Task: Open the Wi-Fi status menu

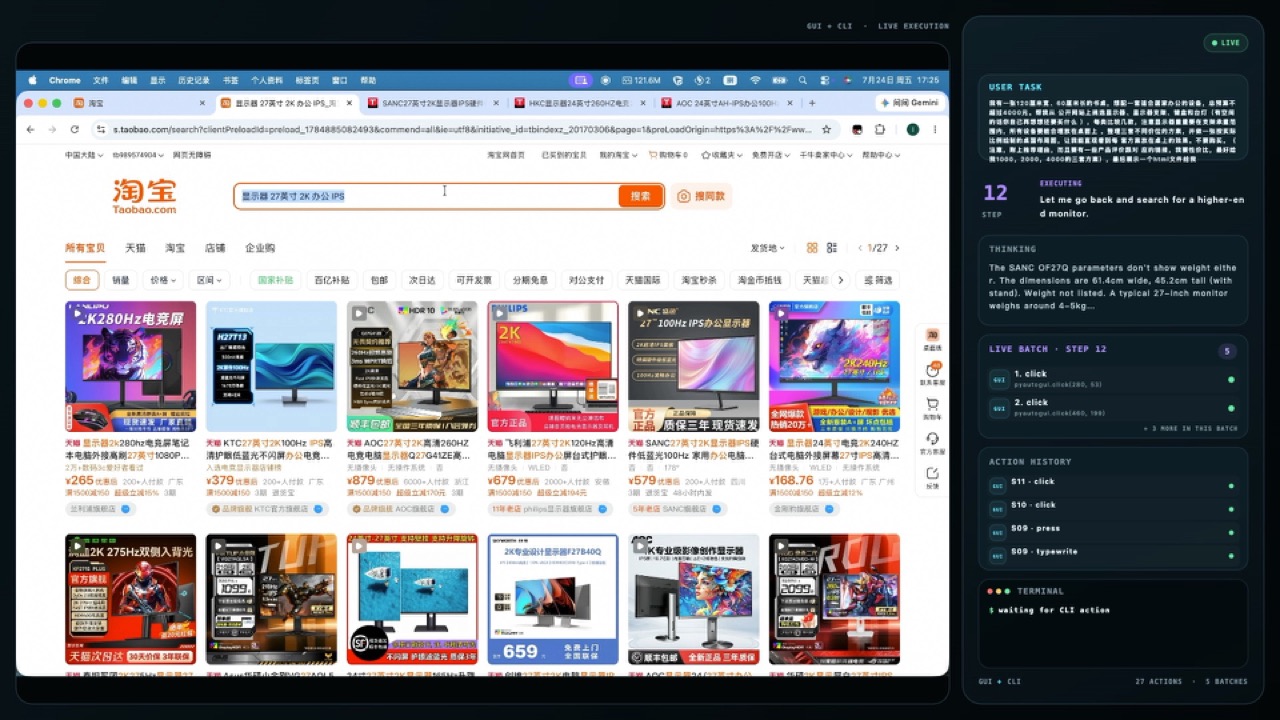Action: pyautogui.click(x=755, y=80)
